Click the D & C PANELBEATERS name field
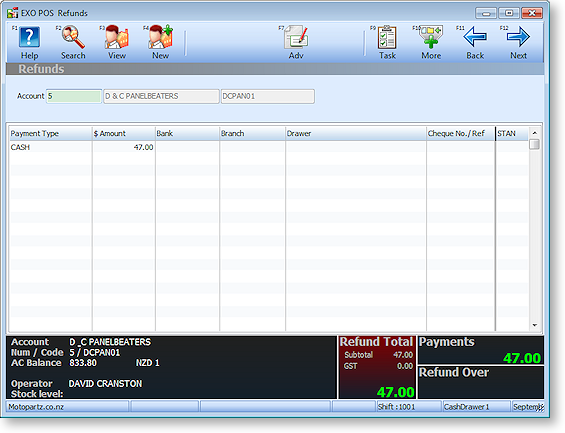This screenshot has width=565, height=433. (161, 96)
